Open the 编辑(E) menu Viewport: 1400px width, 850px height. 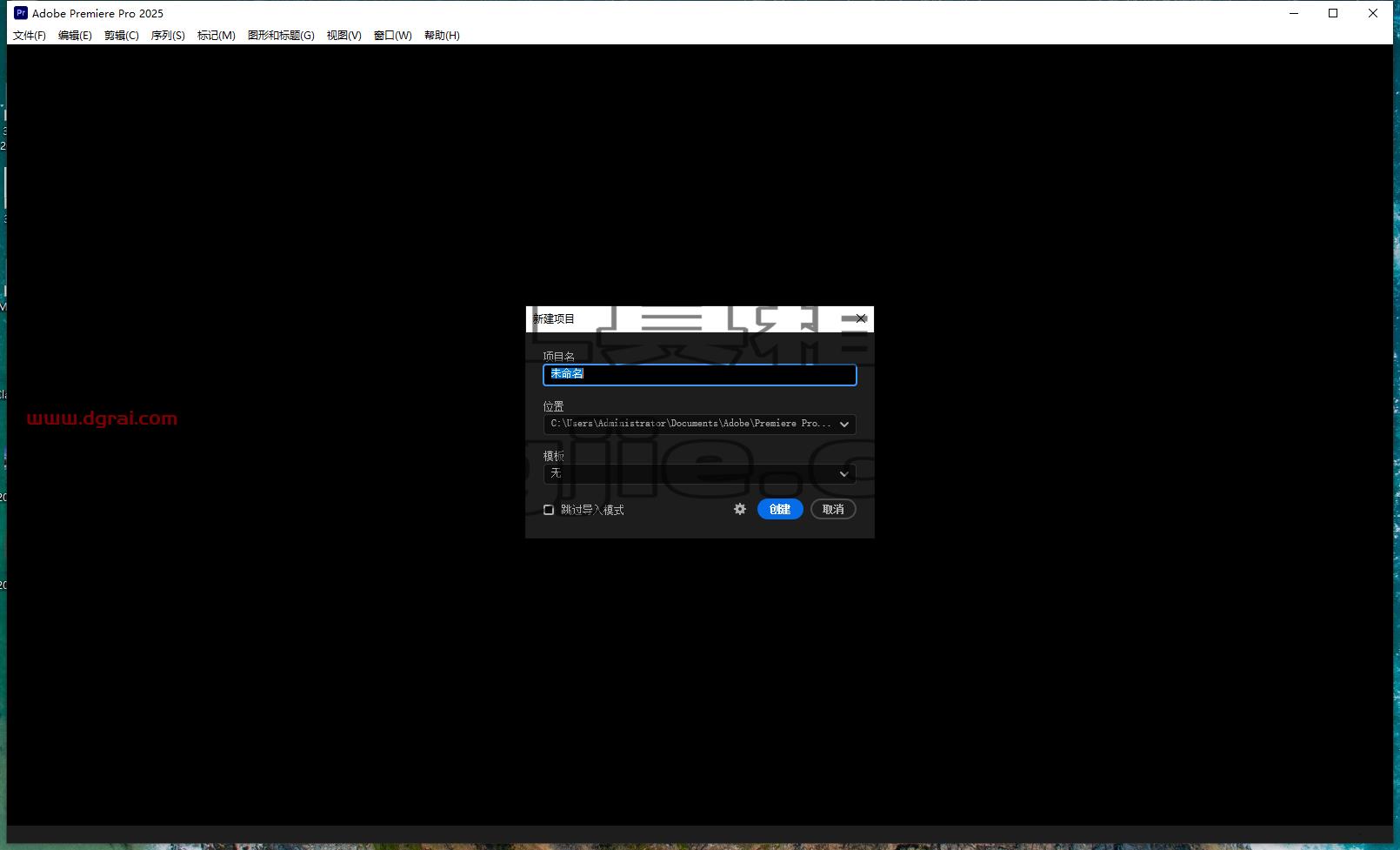(75, 36)
